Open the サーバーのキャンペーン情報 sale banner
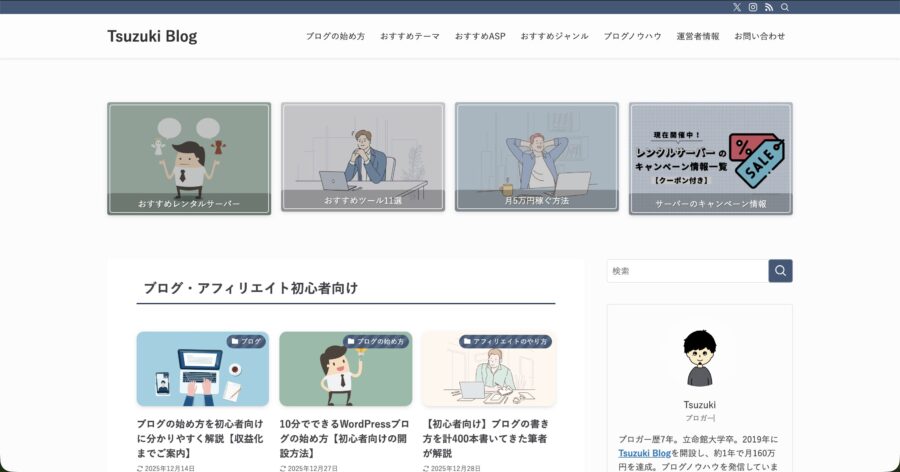This screenshot has height=472, width=900. pyautogui.click(x=710, y=158)
